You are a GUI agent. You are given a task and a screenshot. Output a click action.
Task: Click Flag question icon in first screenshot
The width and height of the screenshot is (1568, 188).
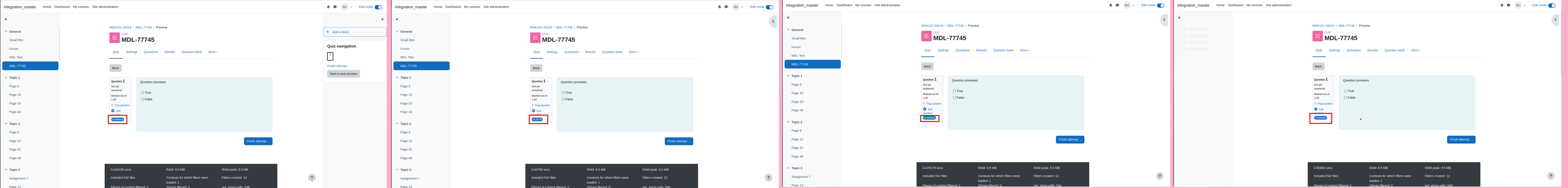[113, 105]
